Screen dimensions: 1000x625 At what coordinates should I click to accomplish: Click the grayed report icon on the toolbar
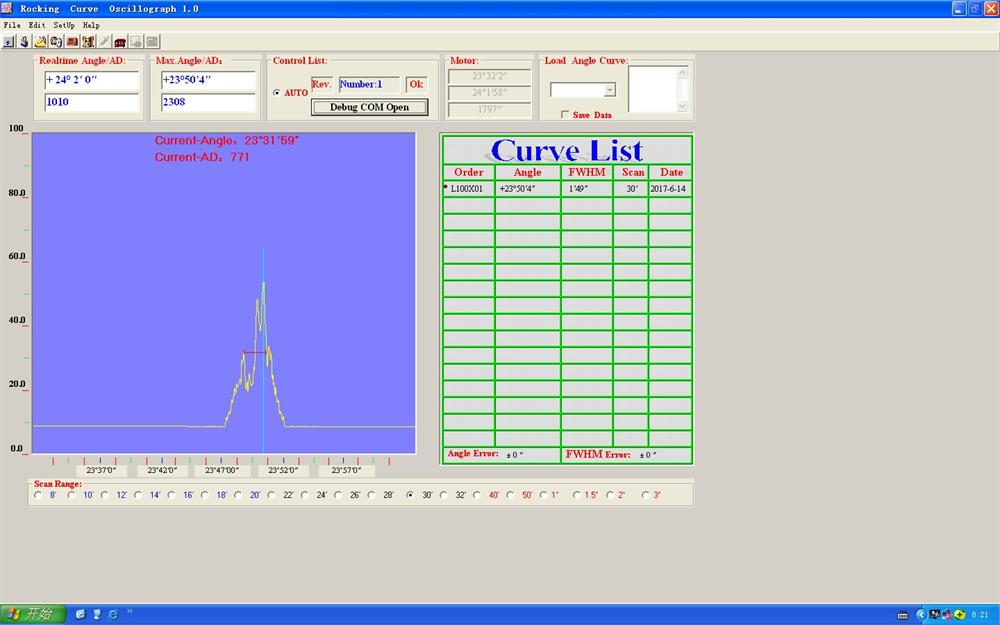(x=136, y=41)
